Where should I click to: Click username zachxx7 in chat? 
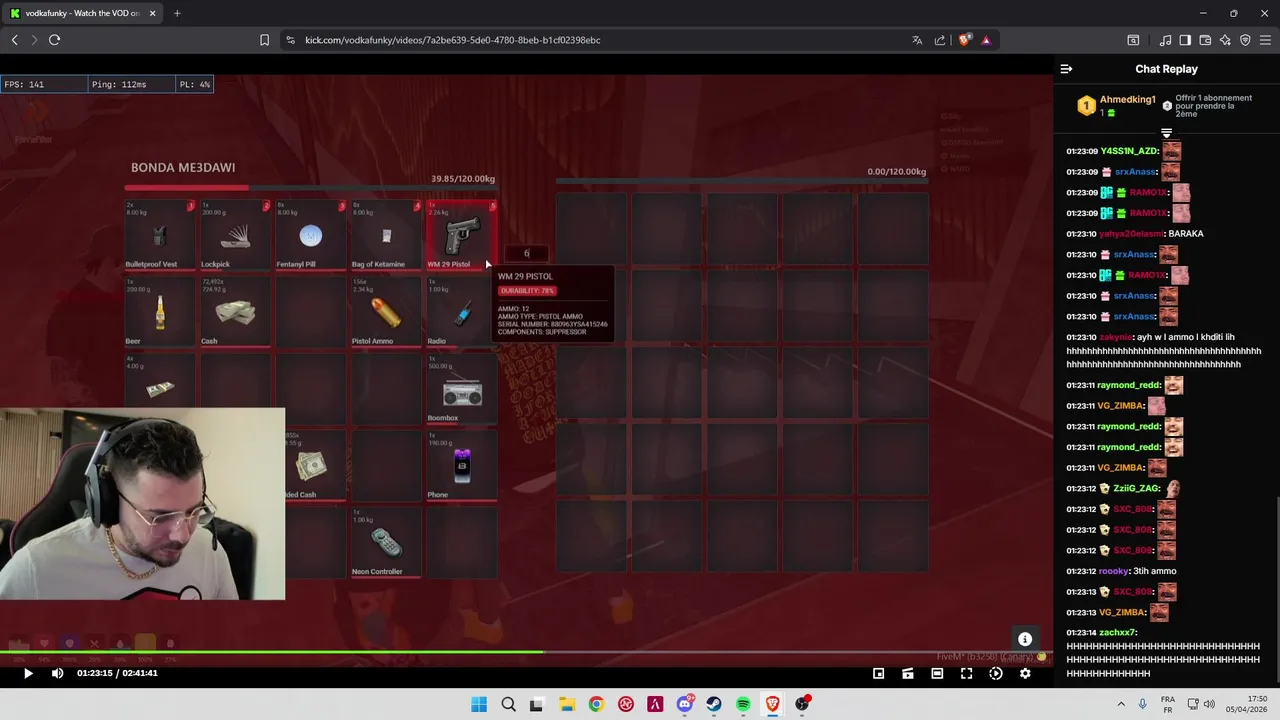[x=1118, y=633]
